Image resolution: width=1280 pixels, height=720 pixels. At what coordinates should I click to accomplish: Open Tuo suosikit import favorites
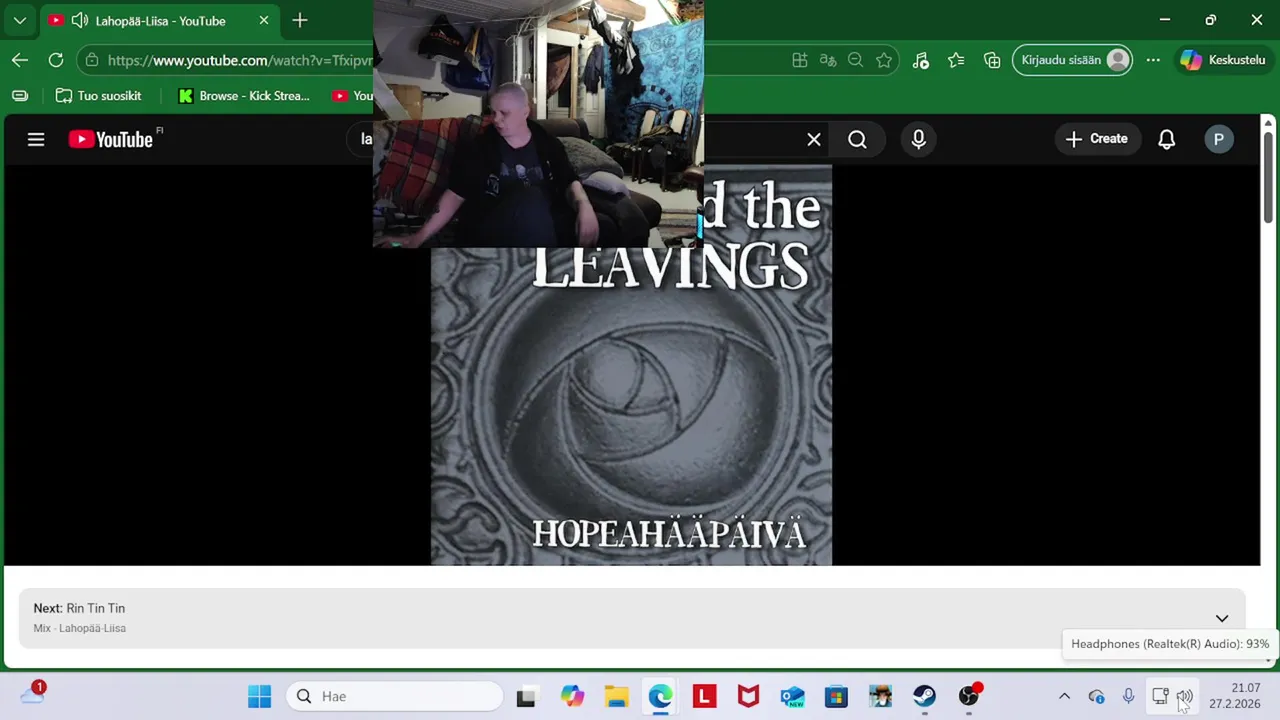pos(98,96)
